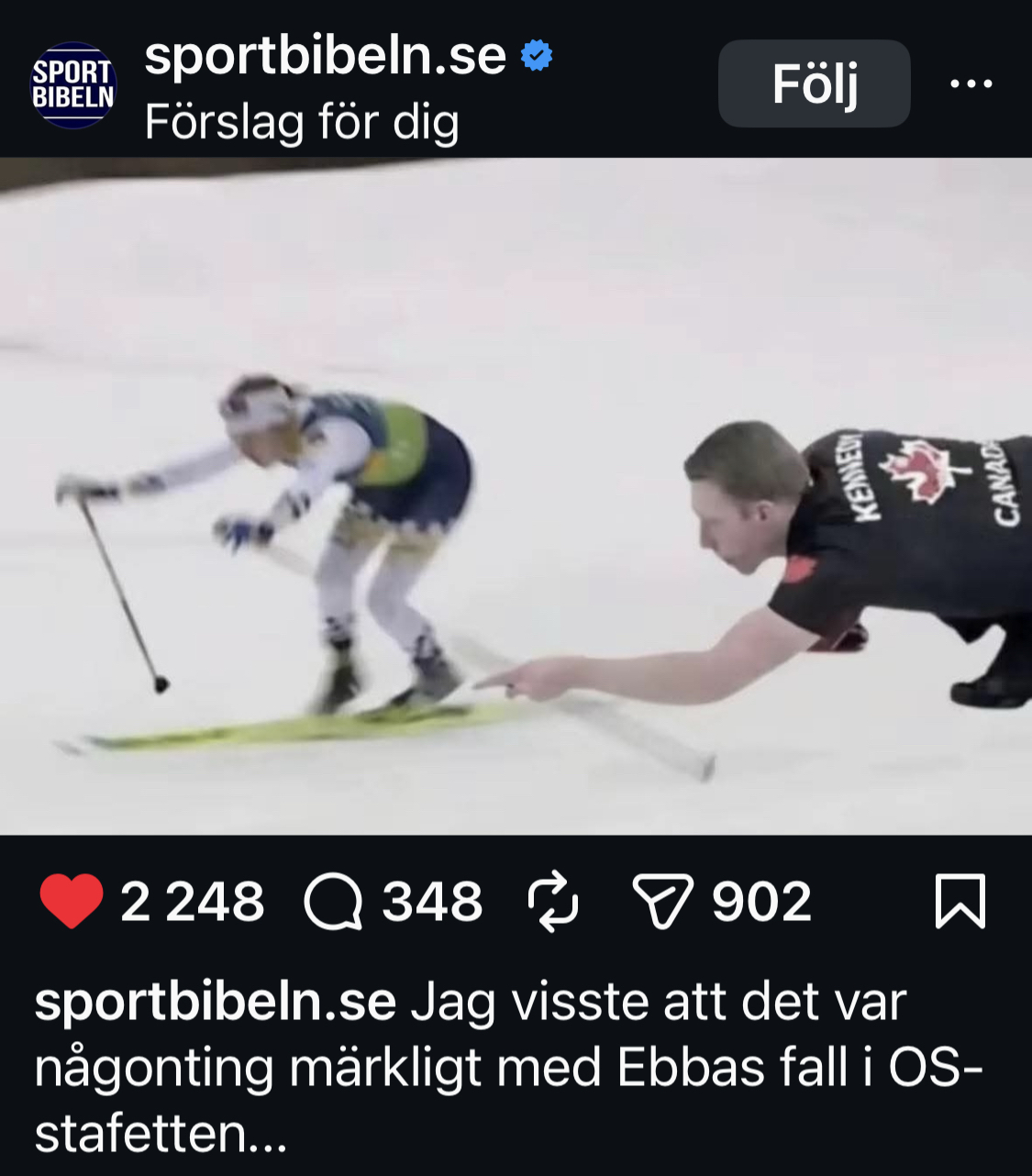
Task: Follow the account with Följ button
Action: 814,83
